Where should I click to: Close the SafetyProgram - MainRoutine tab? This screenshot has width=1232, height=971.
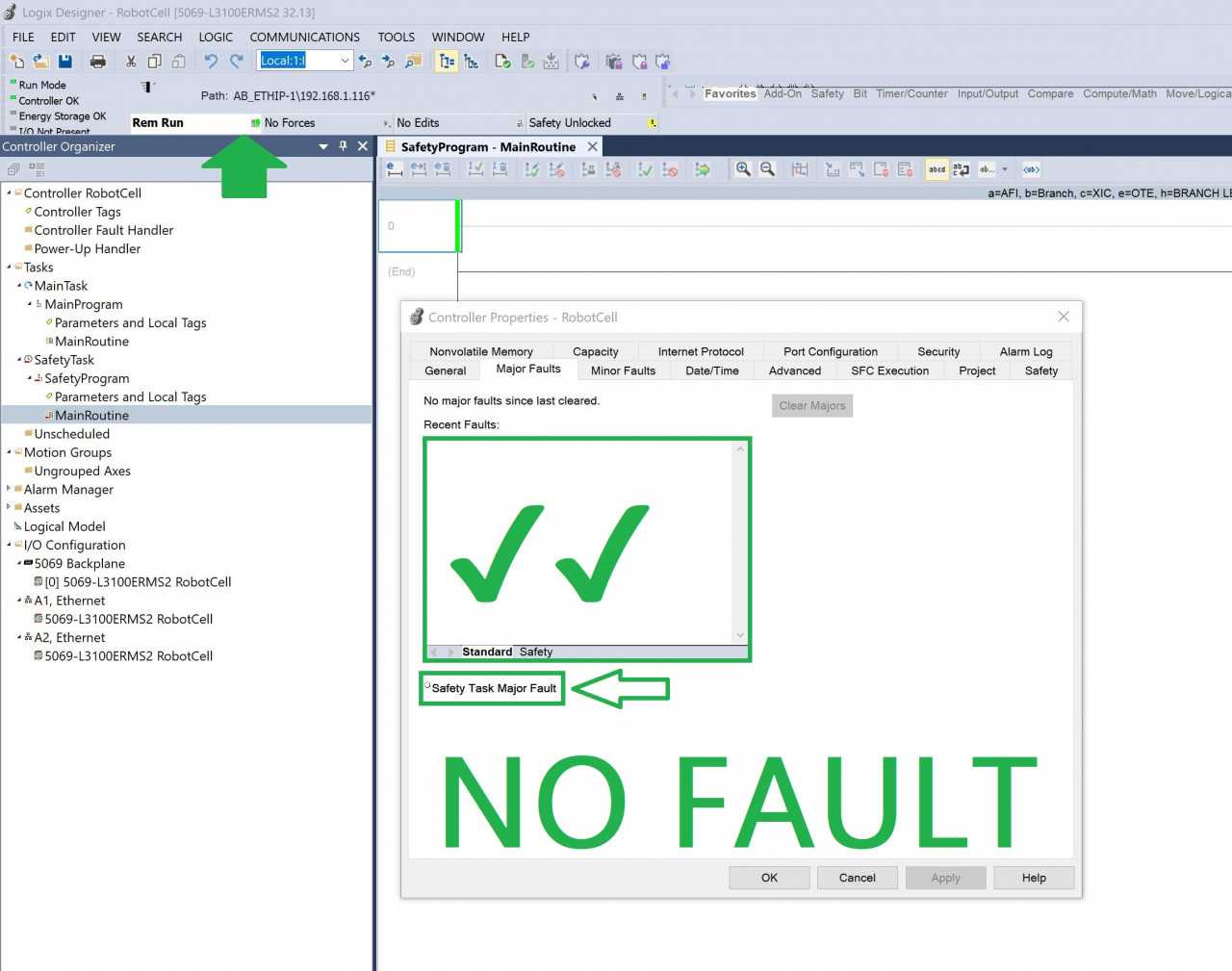coord(593,146)
